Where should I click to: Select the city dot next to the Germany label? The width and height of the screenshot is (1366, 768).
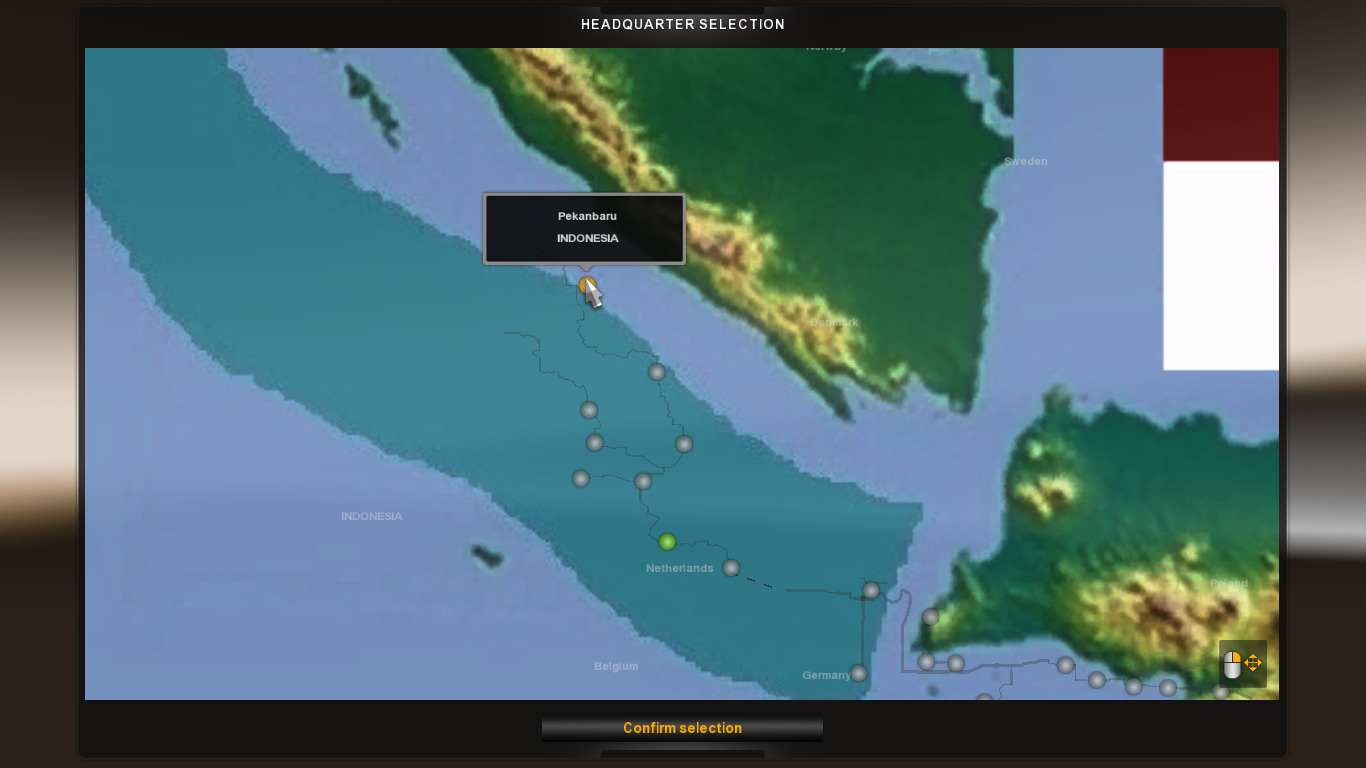pyautogui.click(x=860, y=673)
